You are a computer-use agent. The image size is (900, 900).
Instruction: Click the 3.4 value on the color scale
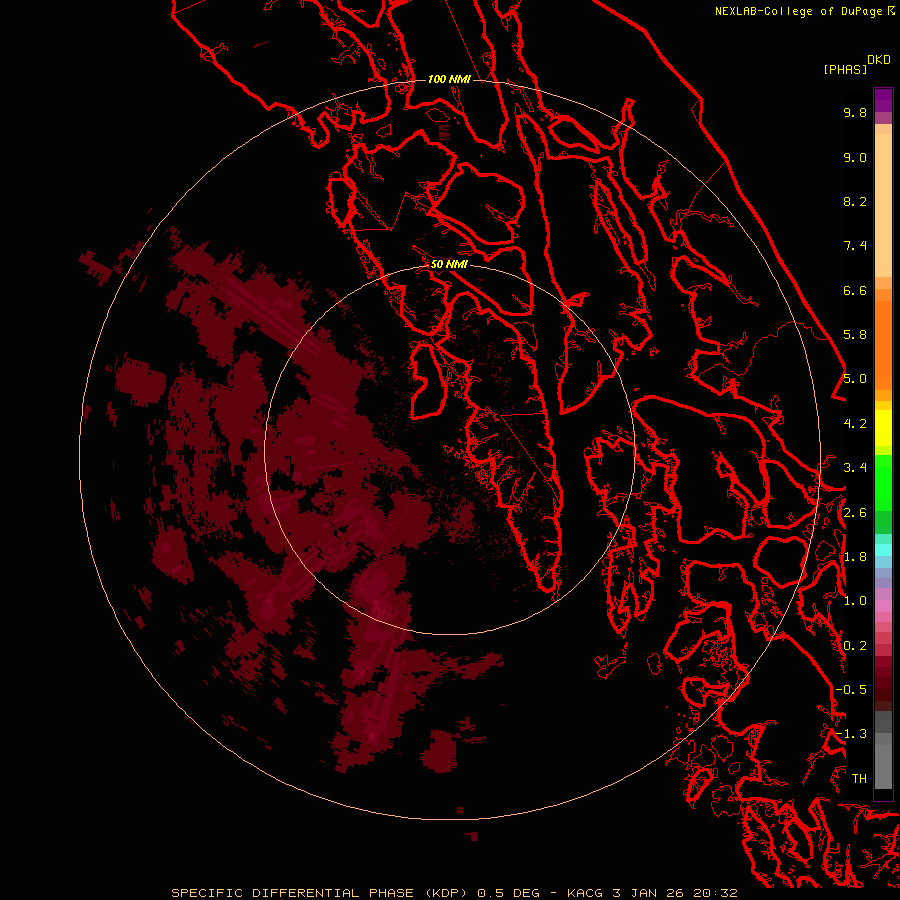[x=855, y=468]
